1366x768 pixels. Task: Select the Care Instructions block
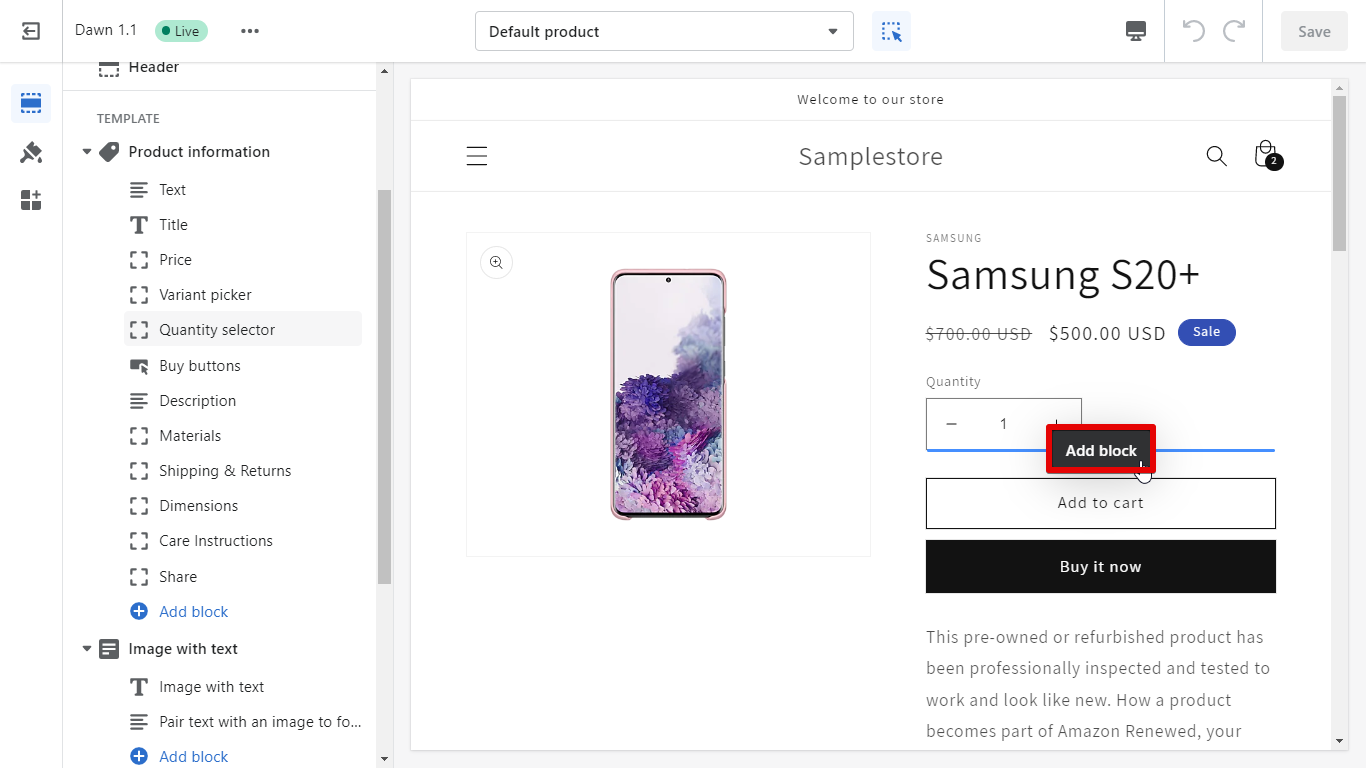coord(243,541)
